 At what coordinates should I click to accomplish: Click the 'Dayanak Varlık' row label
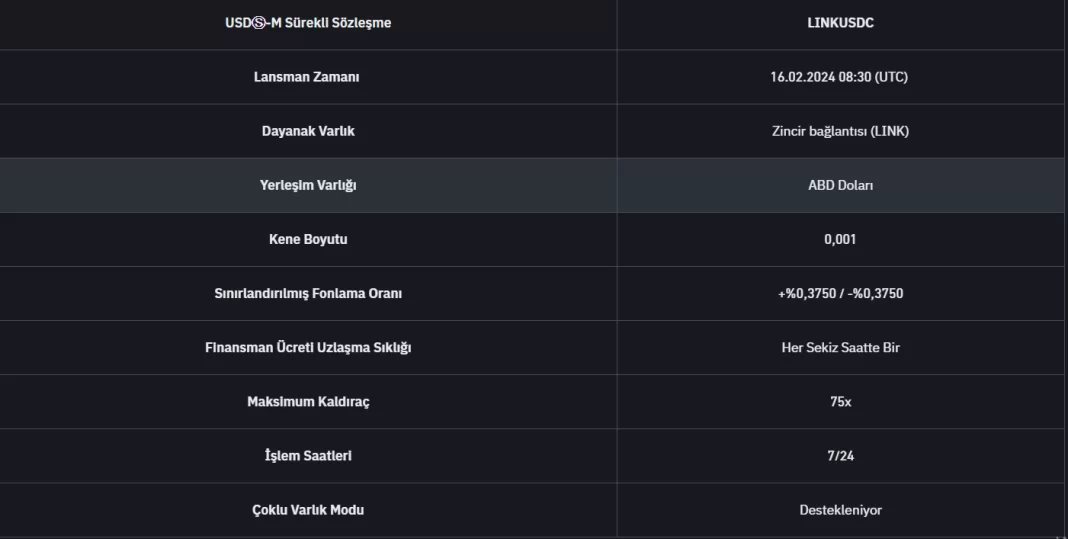tap(308, 131)
